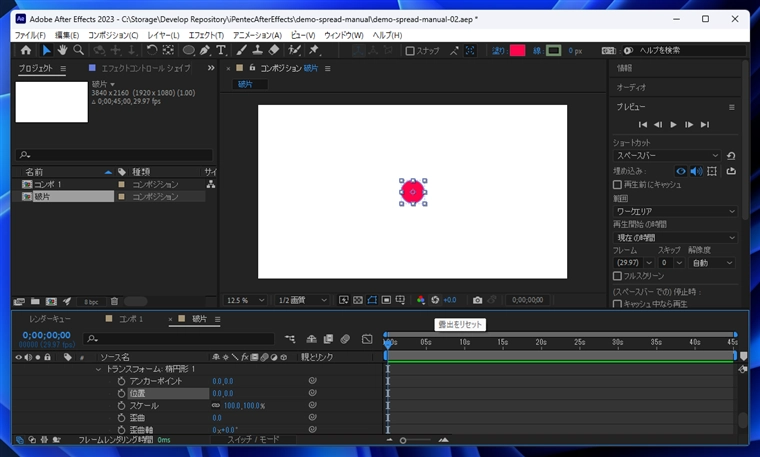Open the red 塗り fill color swatch
The width and height of the screenshot is (760, 457).
pos(517,50)
